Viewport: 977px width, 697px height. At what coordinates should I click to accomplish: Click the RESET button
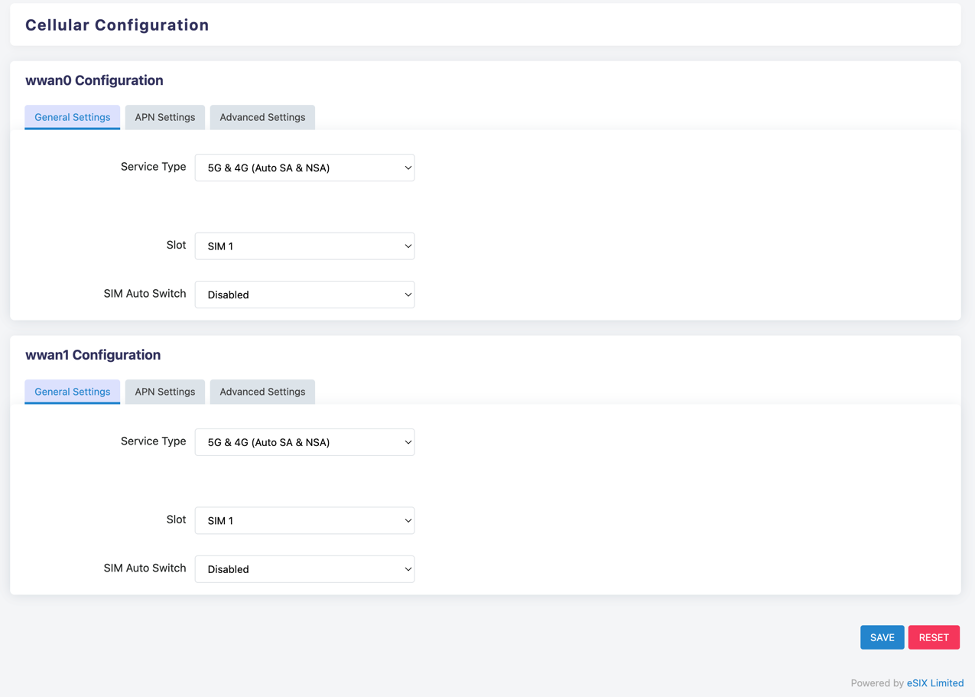[933, 637]
